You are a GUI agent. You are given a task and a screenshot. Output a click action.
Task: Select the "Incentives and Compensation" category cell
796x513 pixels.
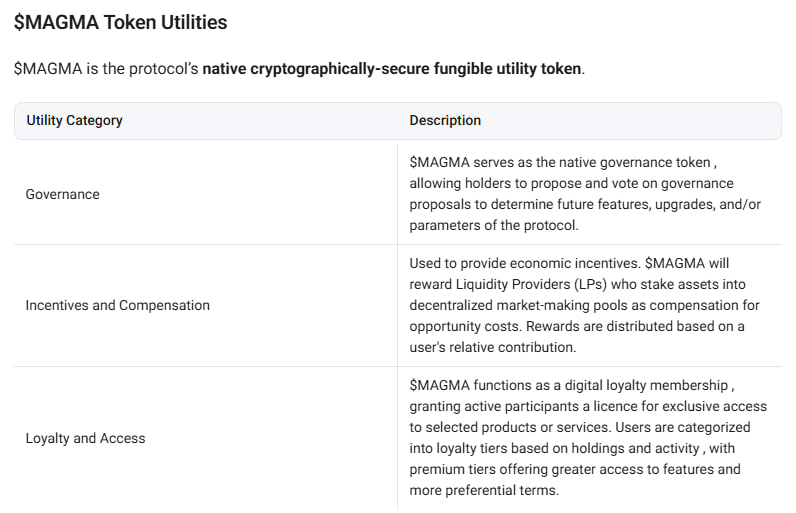[x=117, y=305]
